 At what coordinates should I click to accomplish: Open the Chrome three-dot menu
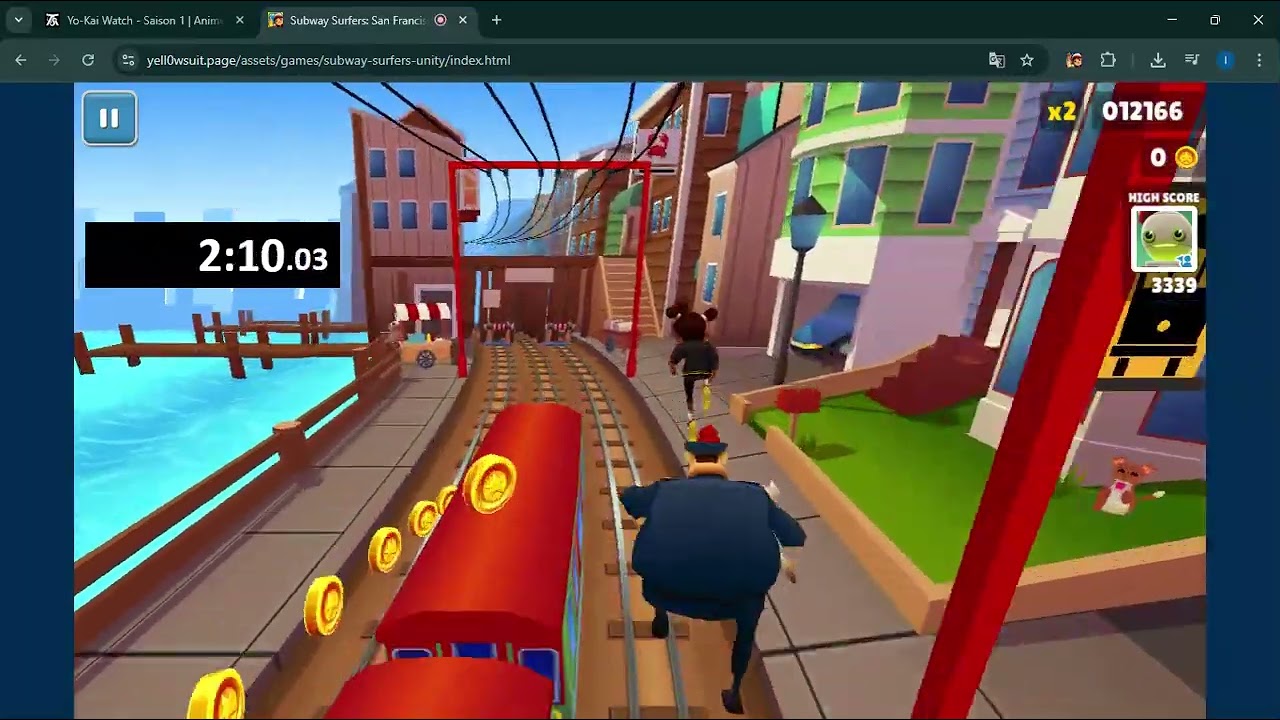point(1259,60)
